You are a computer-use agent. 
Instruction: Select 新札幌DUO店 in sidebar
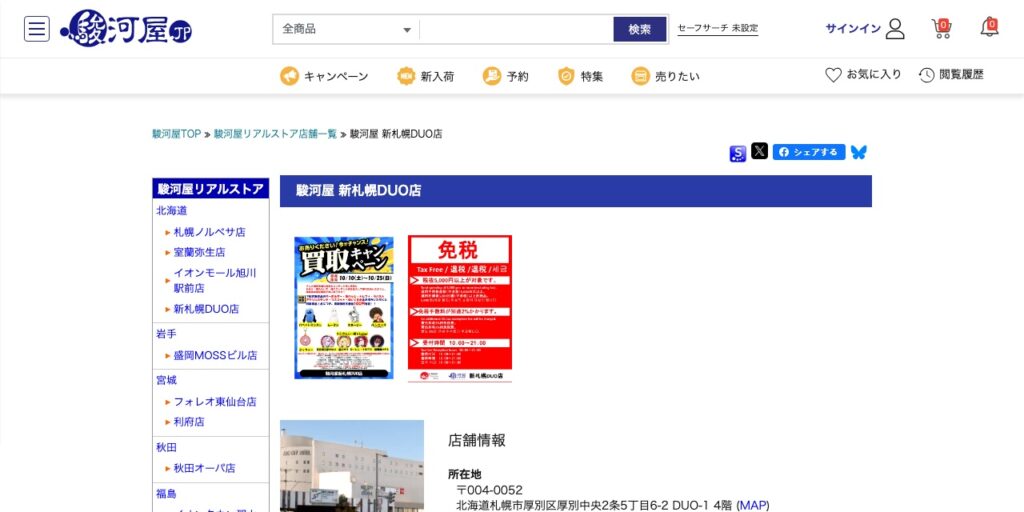point(206,309)
